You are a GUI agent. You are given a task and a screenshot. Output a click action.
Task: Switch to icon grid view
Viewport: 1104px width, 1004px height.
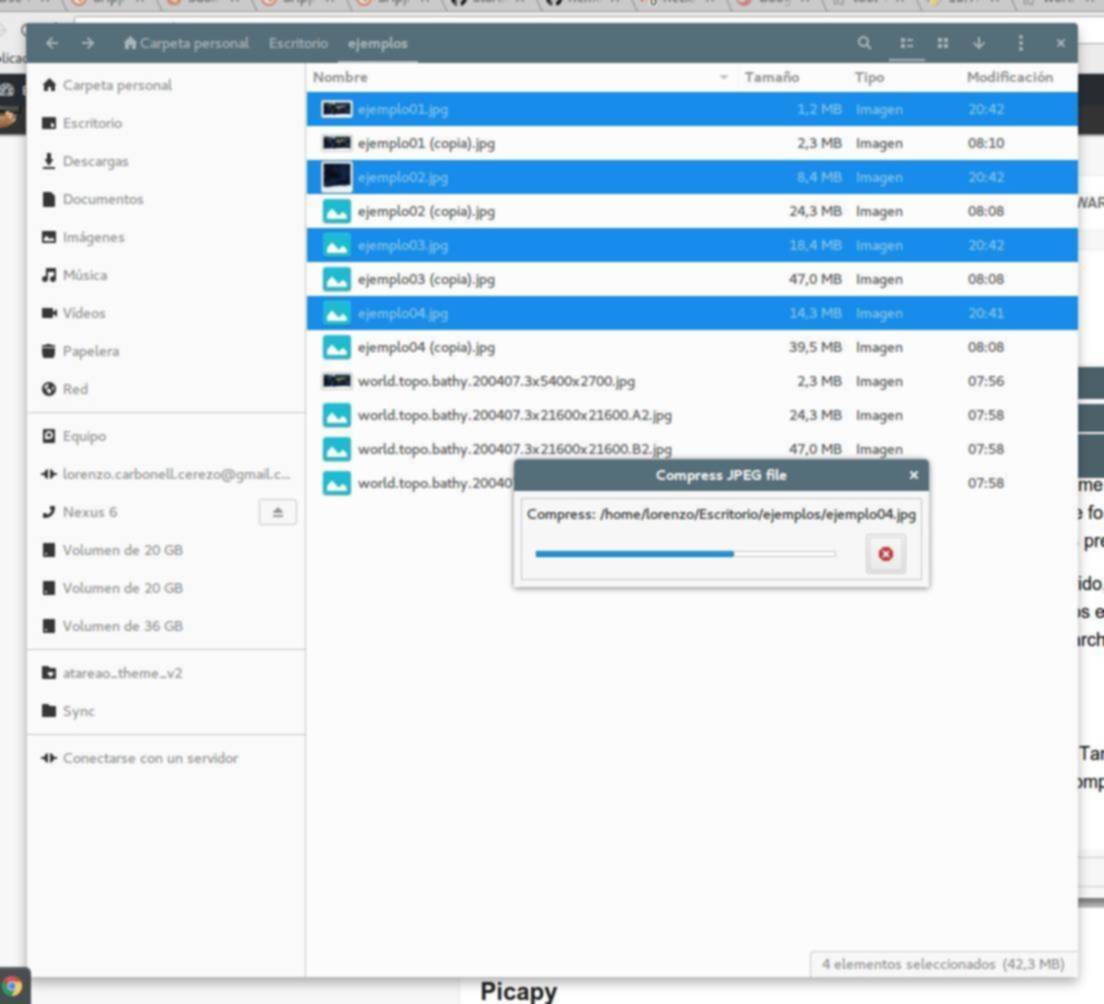[942, 43]
